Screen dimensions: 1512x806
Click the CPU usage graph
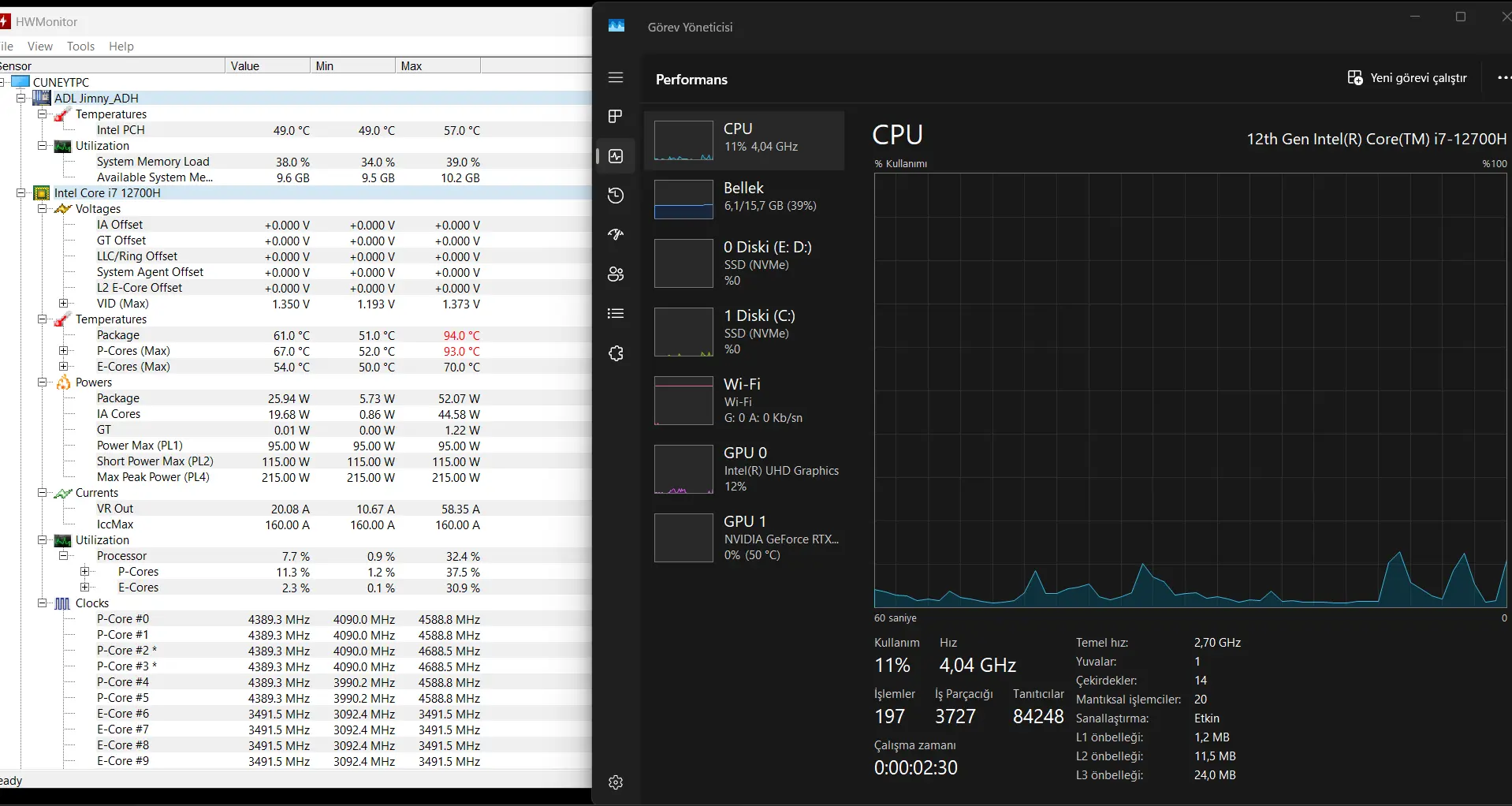1190,390
